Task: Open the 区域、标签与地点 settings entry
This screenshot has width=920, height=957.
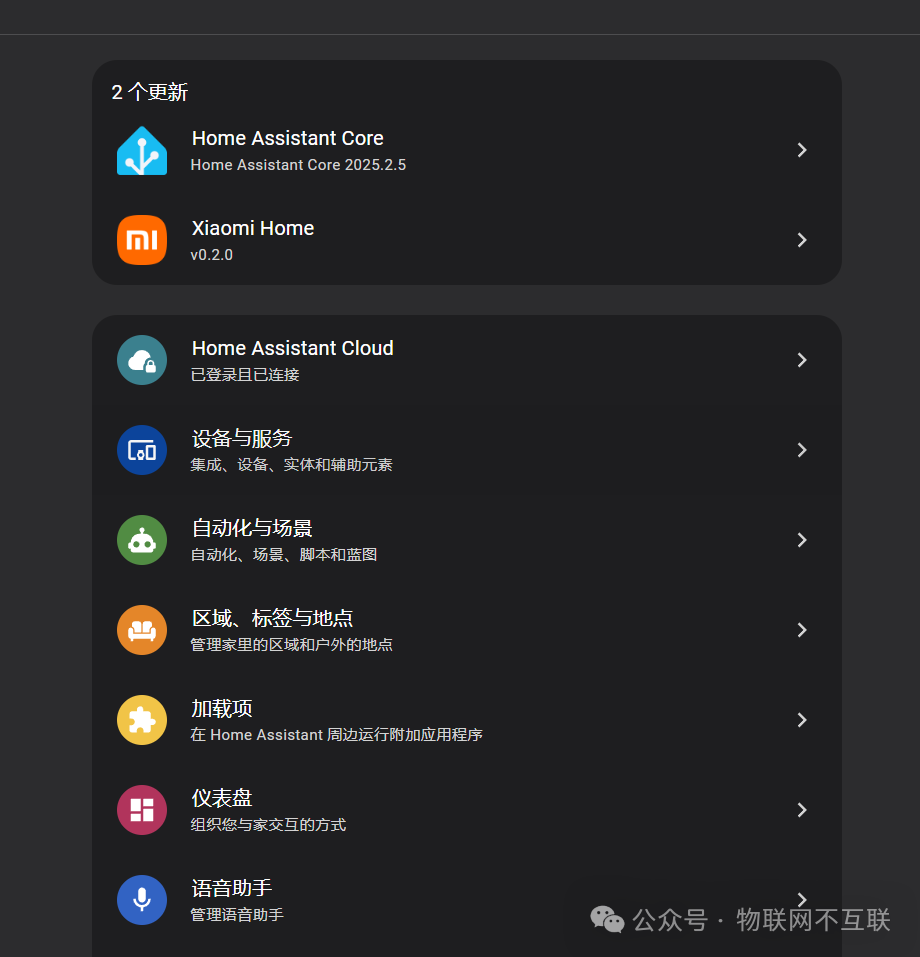Action: pos(467,630)
